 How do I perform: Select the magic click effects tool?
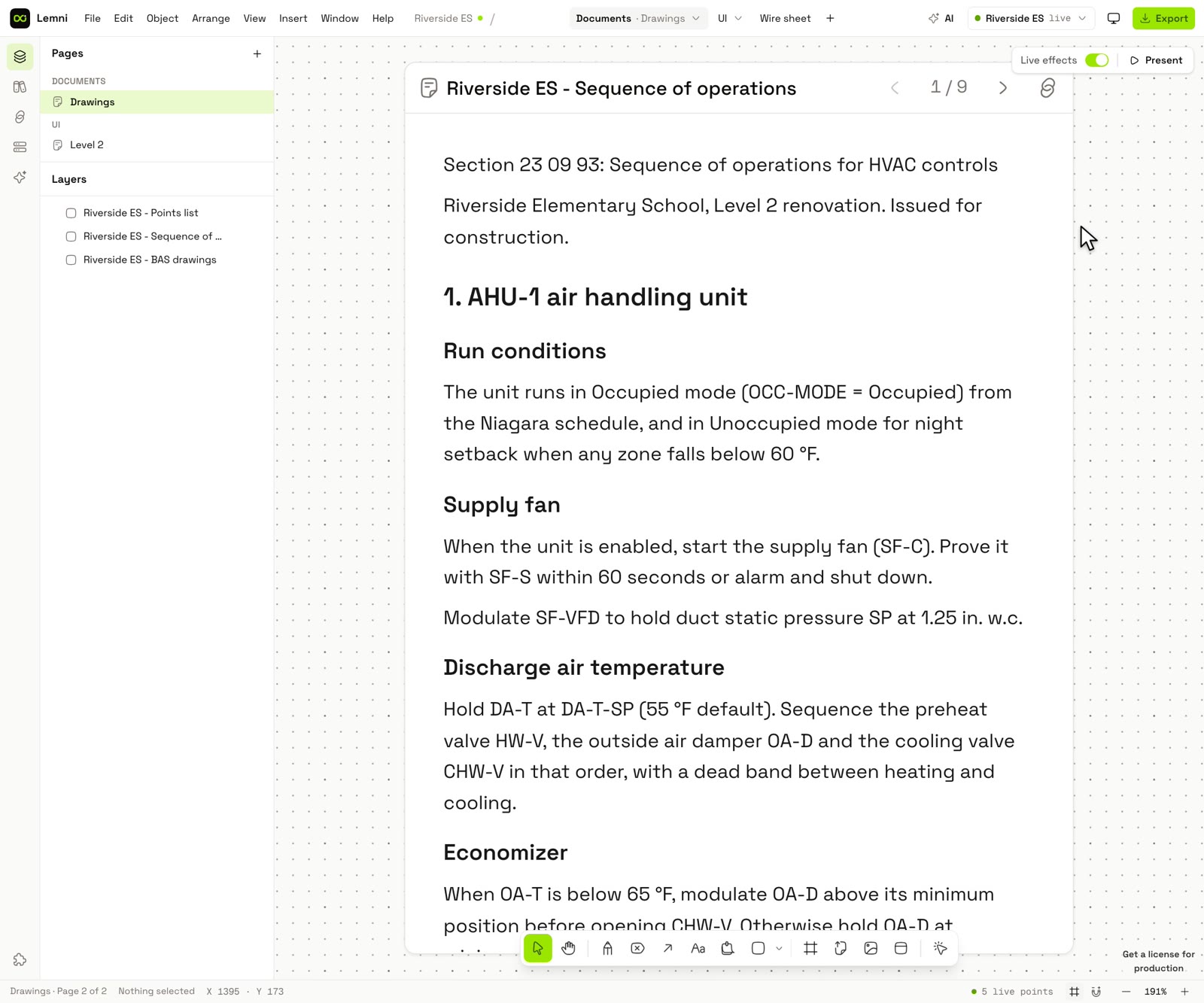click(940, 948)
